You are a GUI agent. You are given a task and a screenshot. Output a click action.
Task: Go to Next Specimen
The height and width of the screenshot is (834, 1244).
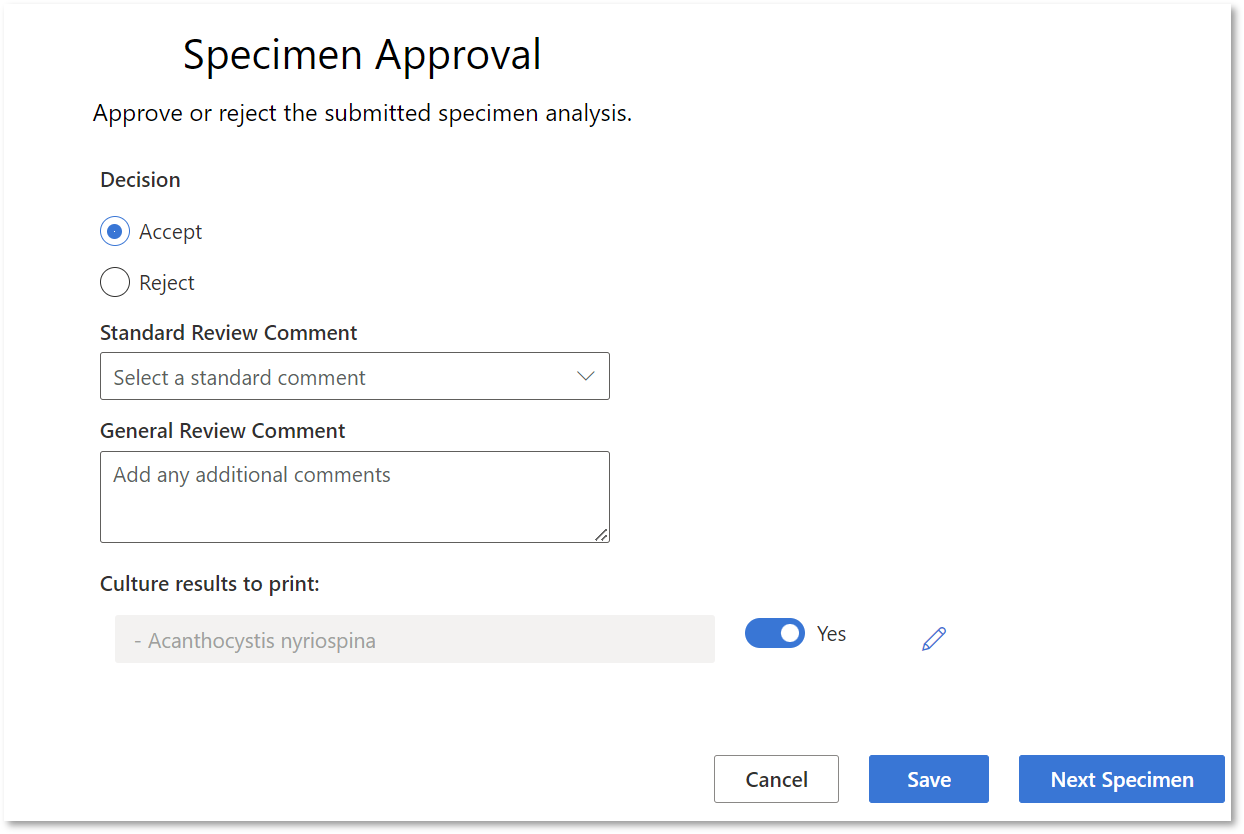pos(1122,779)
